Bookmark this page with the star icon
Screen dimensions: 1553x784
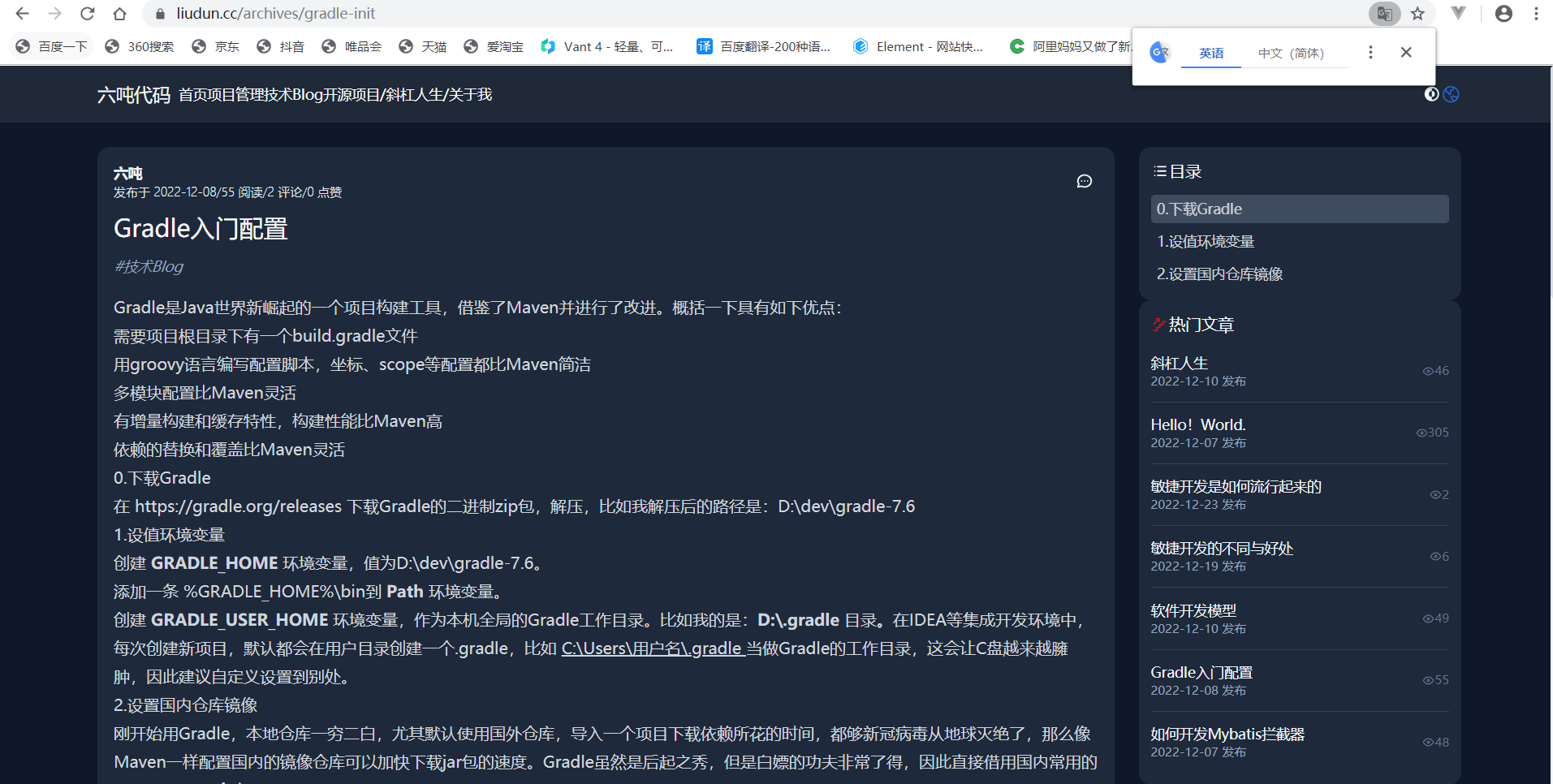(1417, 14)
